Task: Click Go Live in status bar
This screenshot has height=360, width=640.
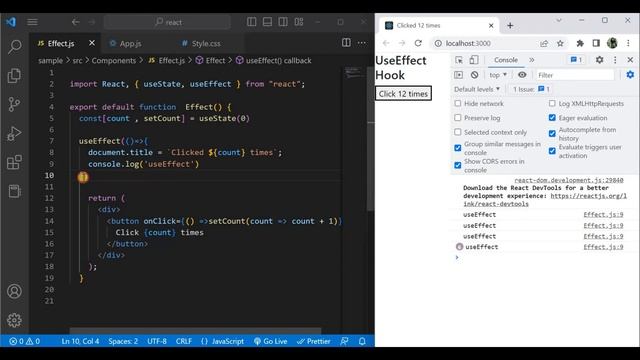Action: coord(270,341)
